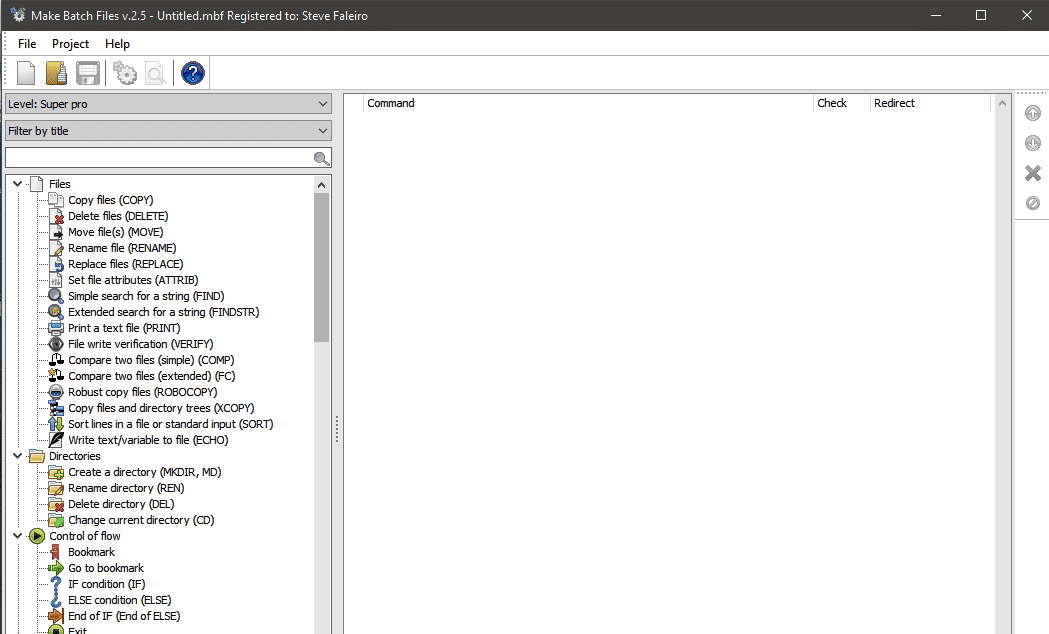Click the Compare two files (COMP) icon
The width and height of the screenshot is (1049, 634).
tap(56, 360)
